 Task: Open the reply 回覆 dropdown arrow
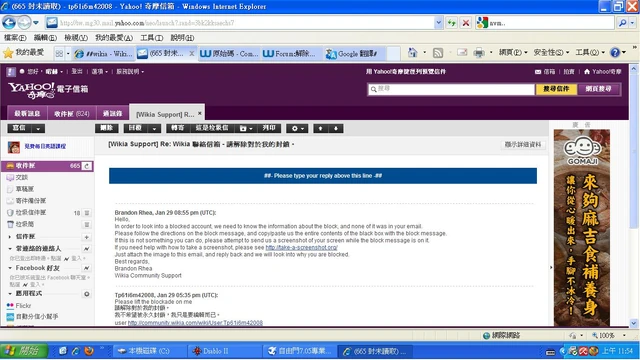pyautogui.click(x=154, y=129)
